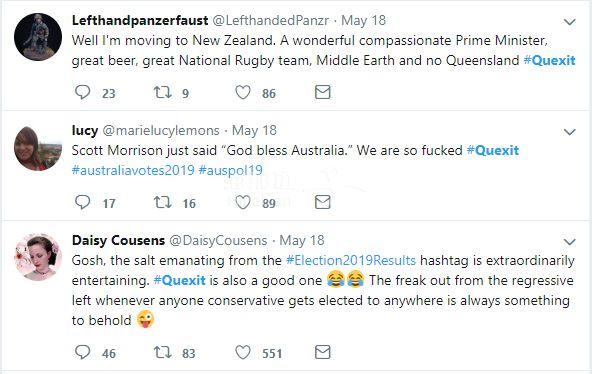Like Lefthandpanzerfaust's tweet with 86 likes
The width and height of the screenshot is (592, 374).
(243, 92)
